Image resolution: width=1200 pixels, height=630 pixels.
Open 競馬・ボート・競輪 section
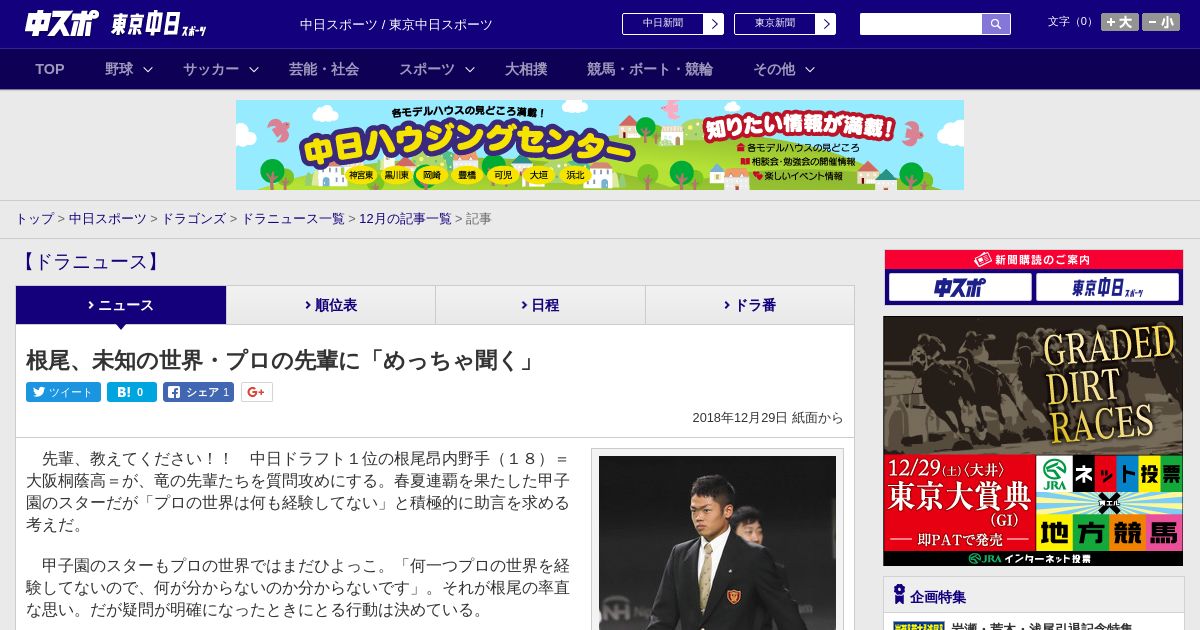click(650, 69)
